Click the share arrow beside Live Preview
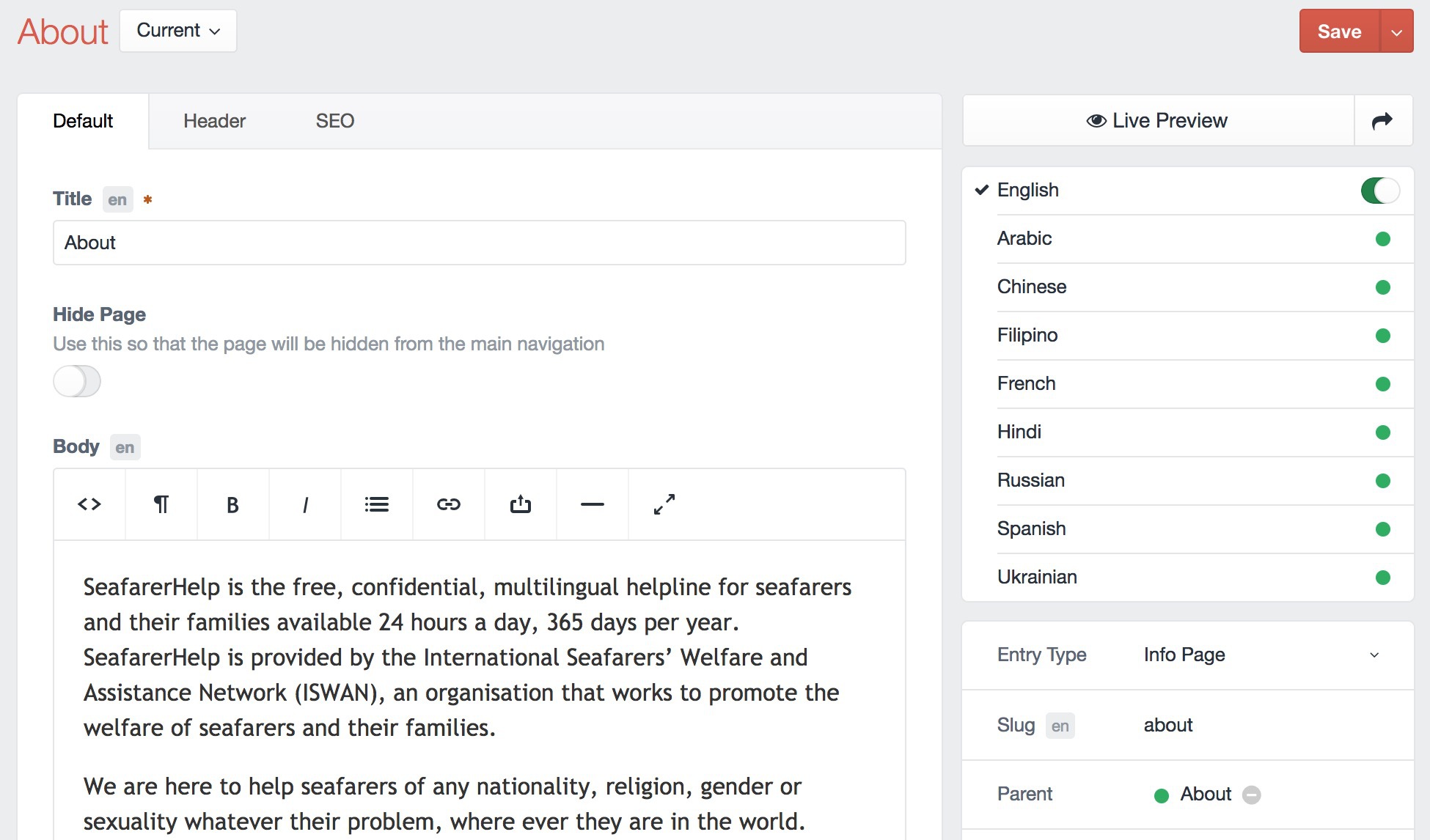 [x=1382, y=120]
